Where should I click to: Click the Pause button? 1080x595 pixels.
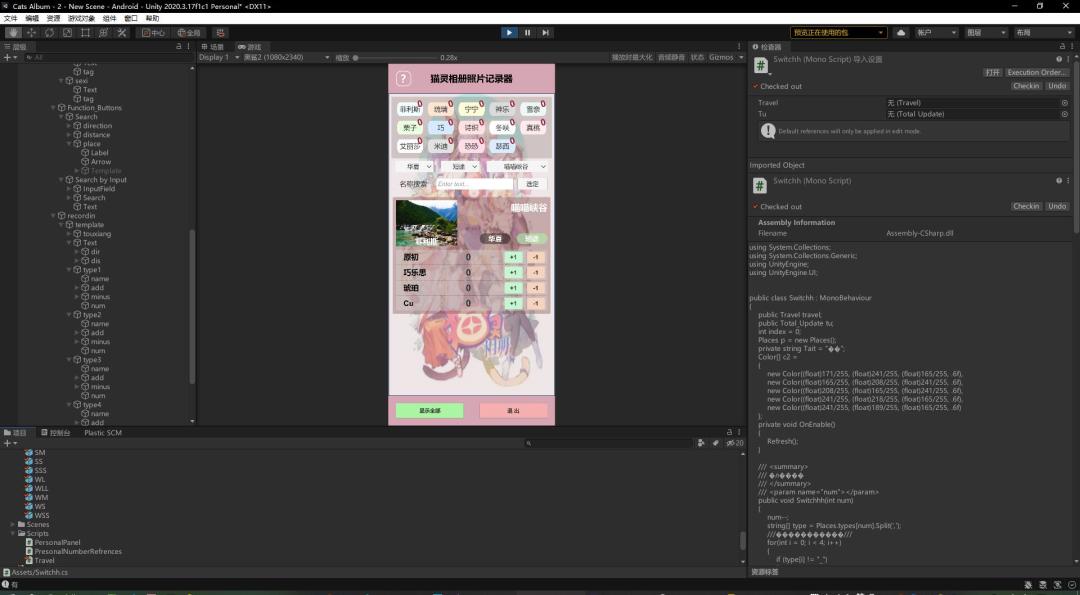(528, 32)
